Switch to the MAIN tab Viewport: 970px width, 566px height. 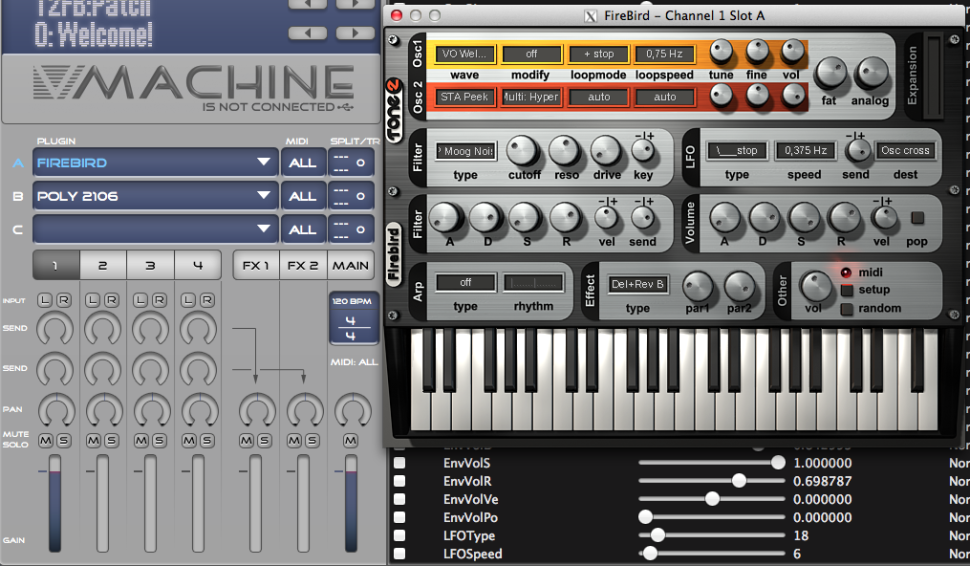(351, 265)
